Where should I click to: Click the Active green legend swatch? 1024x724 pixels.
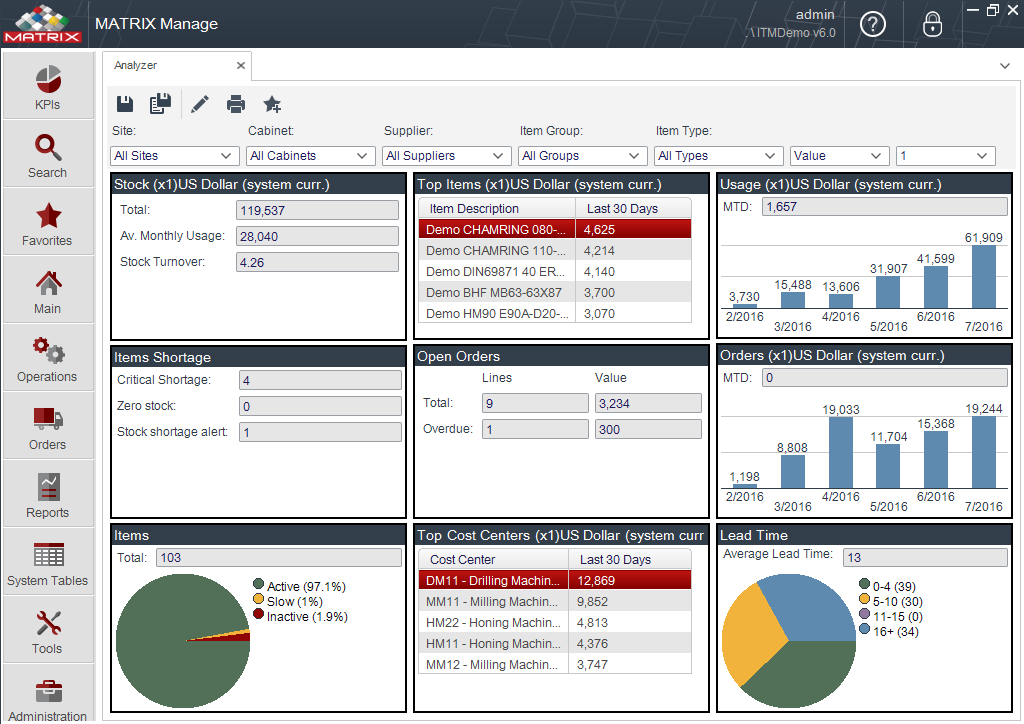[258, 584]
